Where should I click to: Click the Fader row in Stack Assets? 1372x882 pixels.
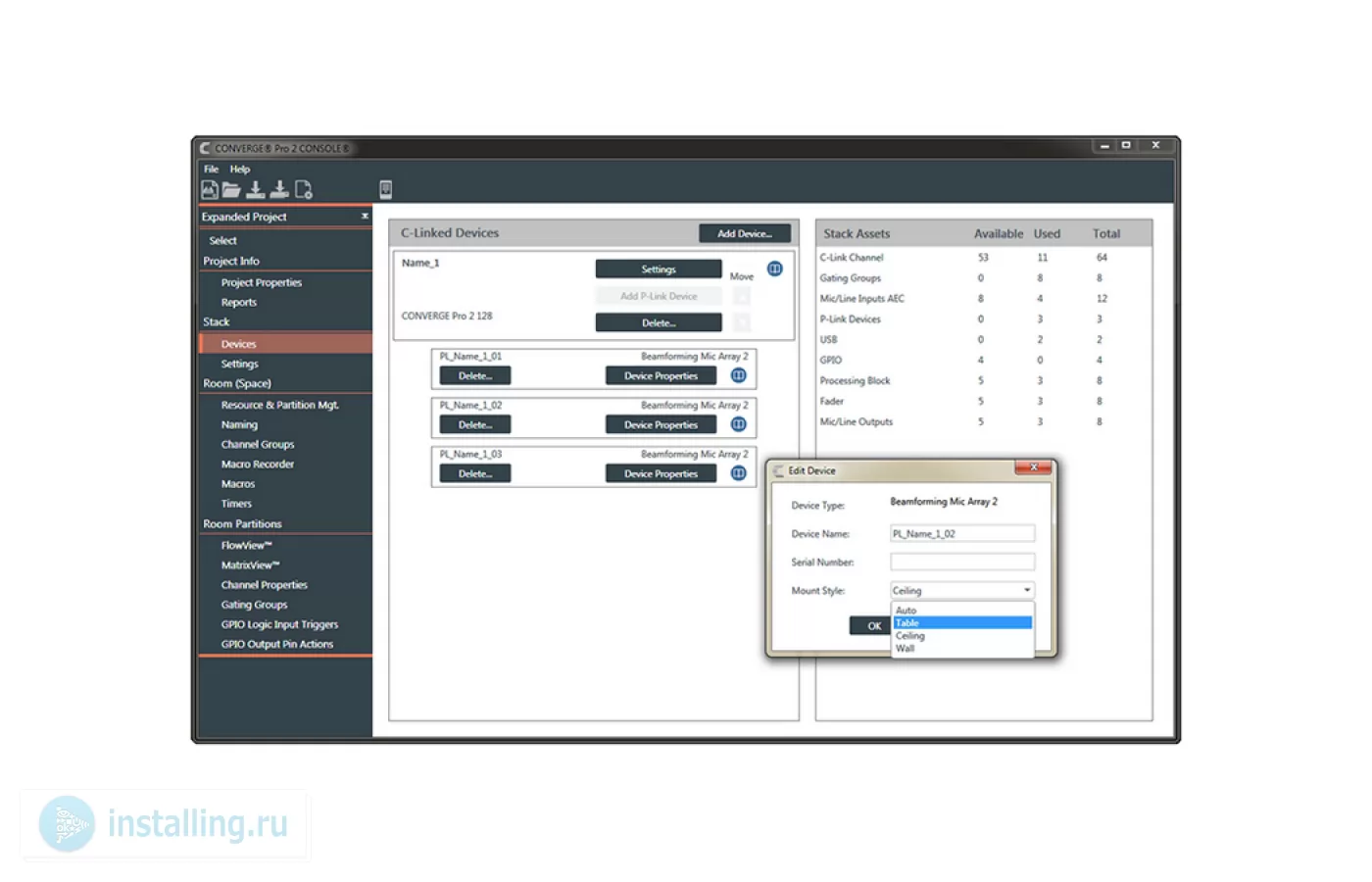click(984, 401)
